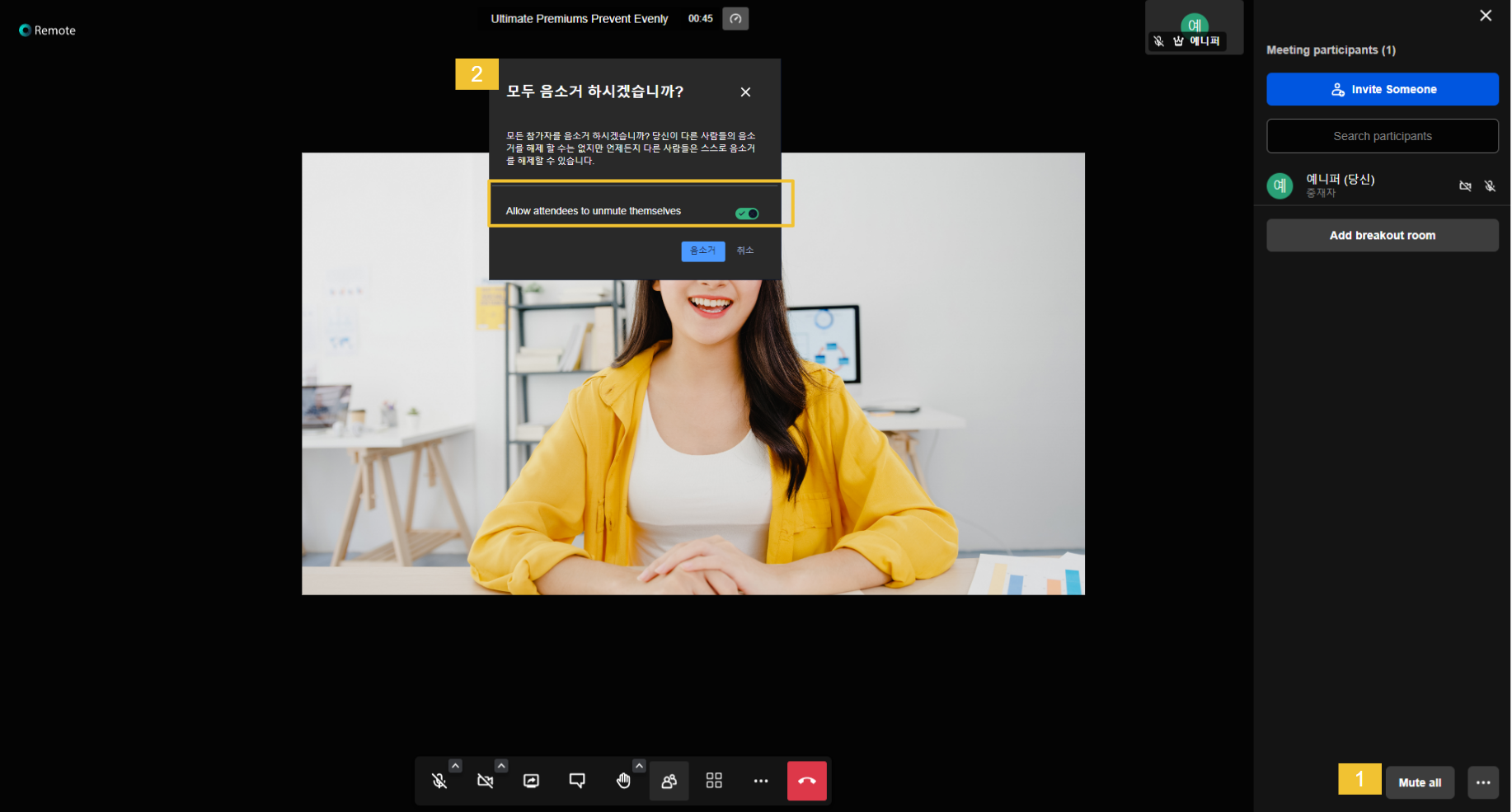Click the Invite Someone button
1512x812 pixels.
1382,89
